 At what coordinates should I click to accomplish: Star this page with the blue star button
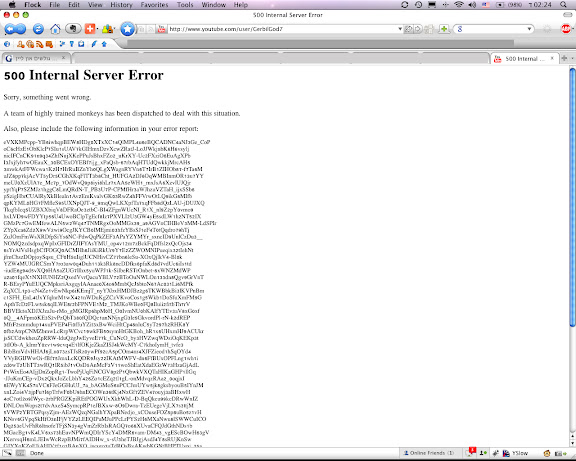click(127, 29)
